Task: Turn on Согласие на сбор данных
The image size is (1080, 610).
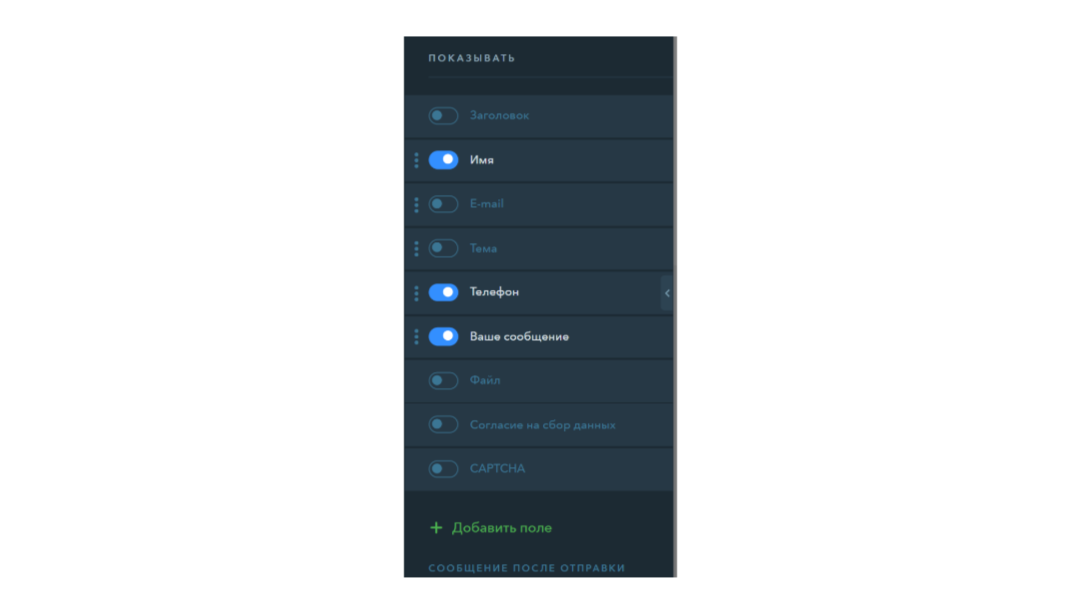Action: [443, 424]
